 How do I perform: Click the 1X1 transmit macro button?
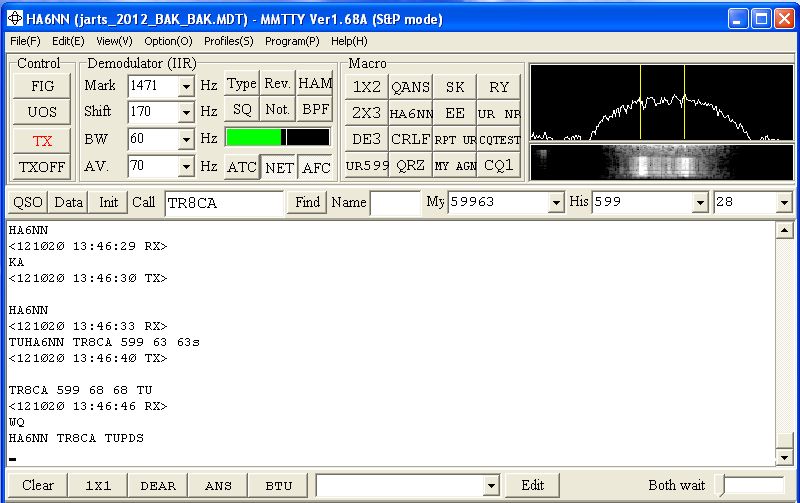point(98,485)
